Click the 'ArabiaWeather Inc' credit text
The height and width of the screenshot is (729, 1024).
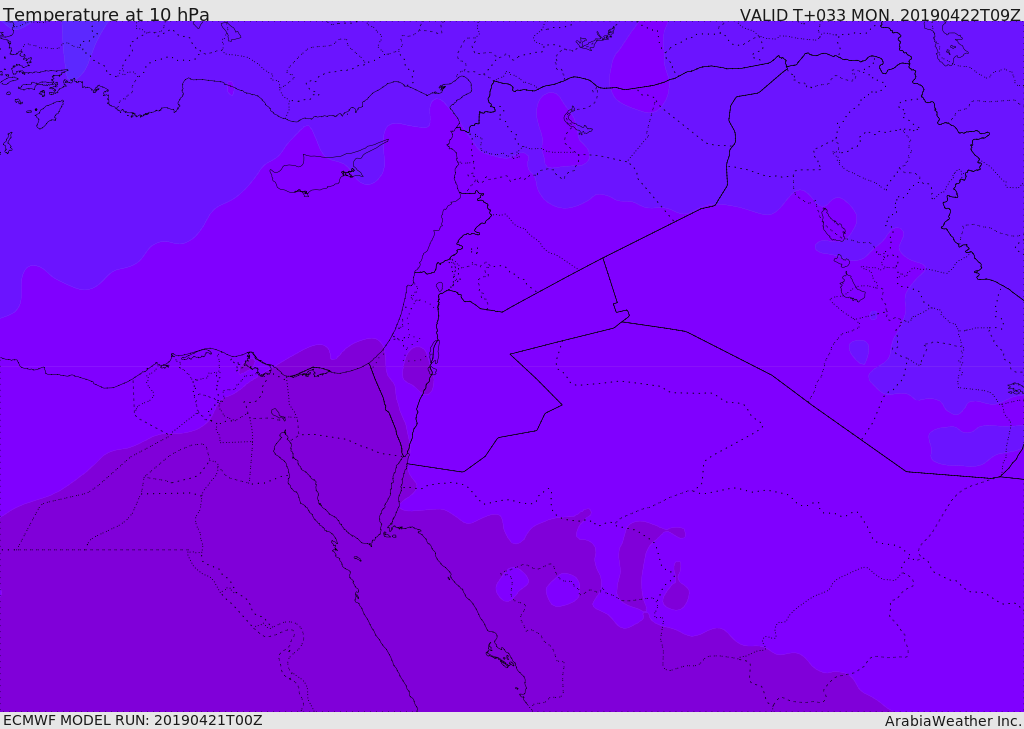[954, 721]
